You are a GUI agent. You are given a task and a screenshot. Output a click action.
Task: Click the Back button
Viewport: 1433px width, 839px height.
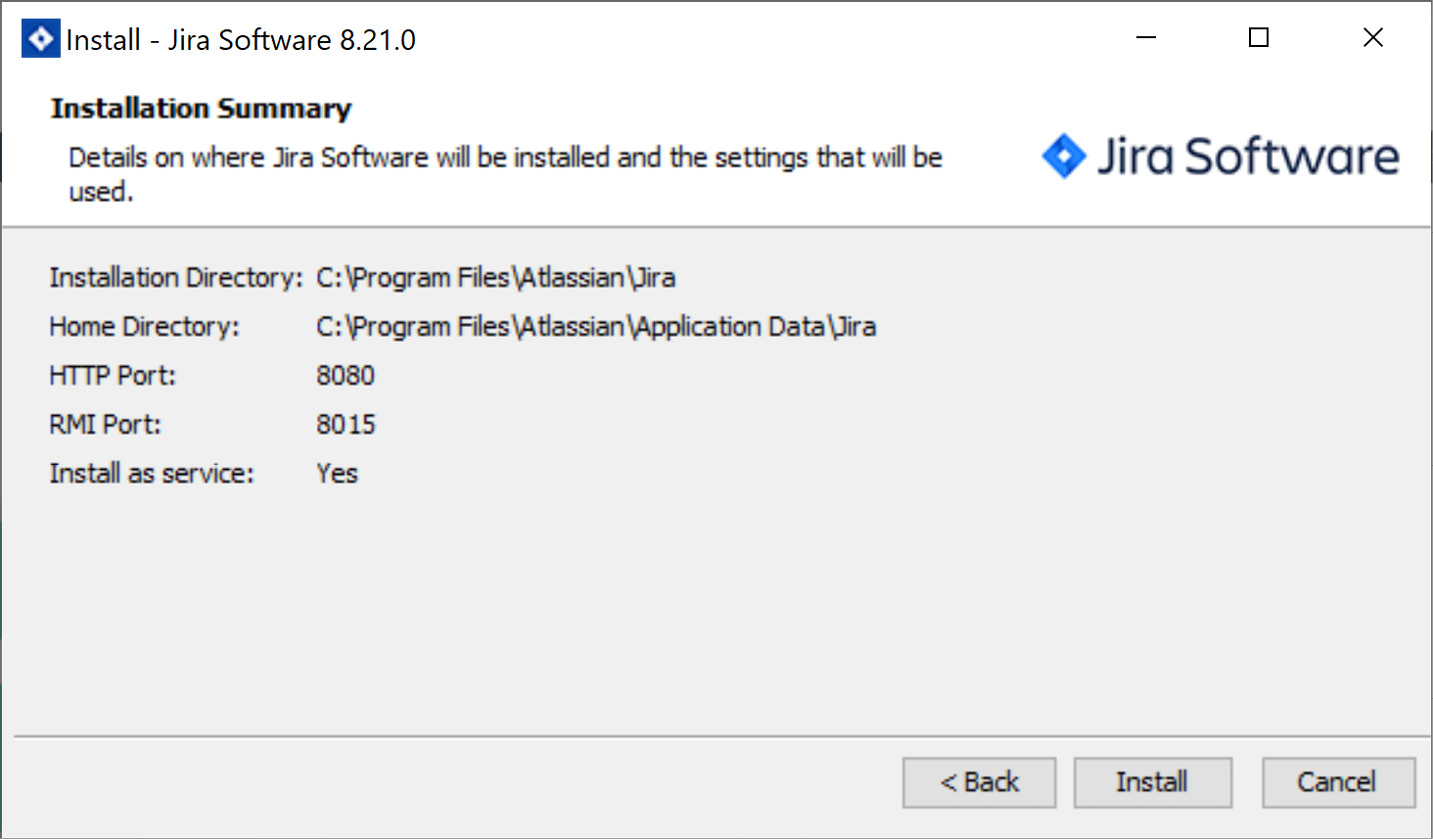978,782
